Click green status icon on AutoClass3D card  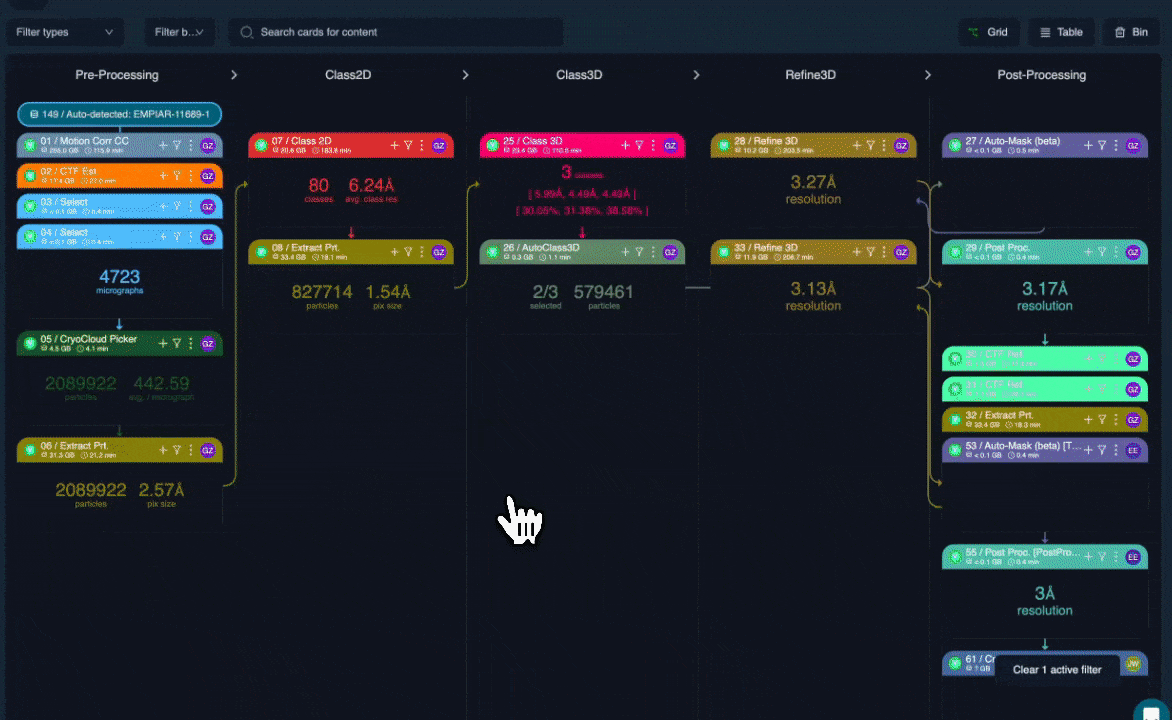pyautogui.click(x=492, y=251)
